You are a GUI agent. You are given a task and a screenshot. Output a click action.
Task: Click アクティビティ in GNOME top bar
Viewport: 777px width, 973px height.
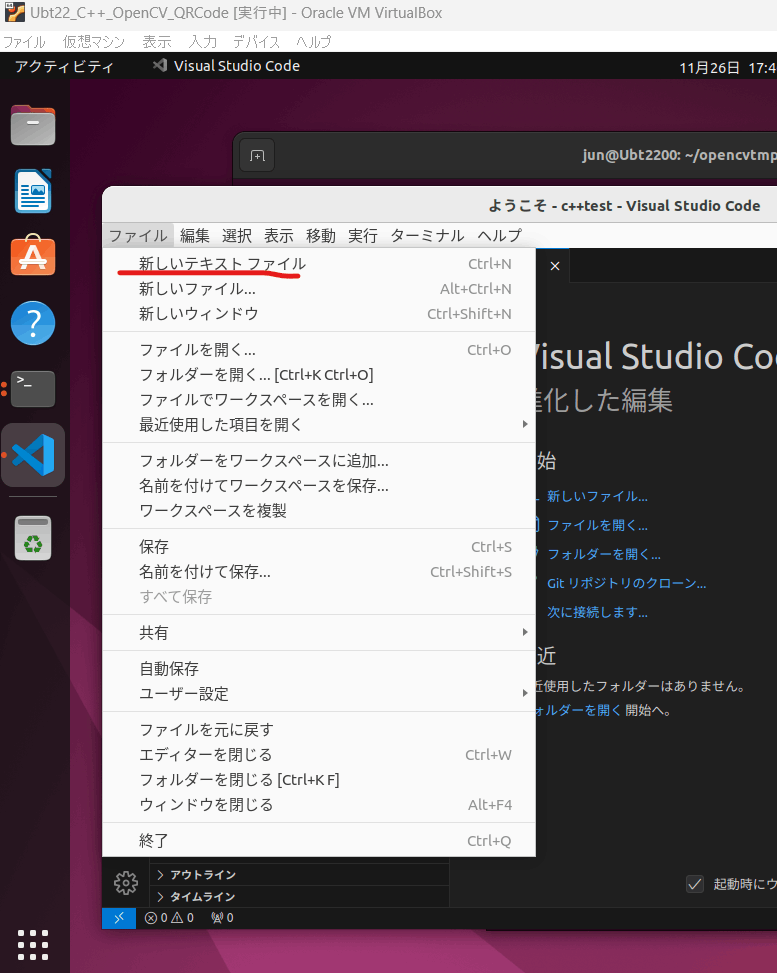(64, 66)
